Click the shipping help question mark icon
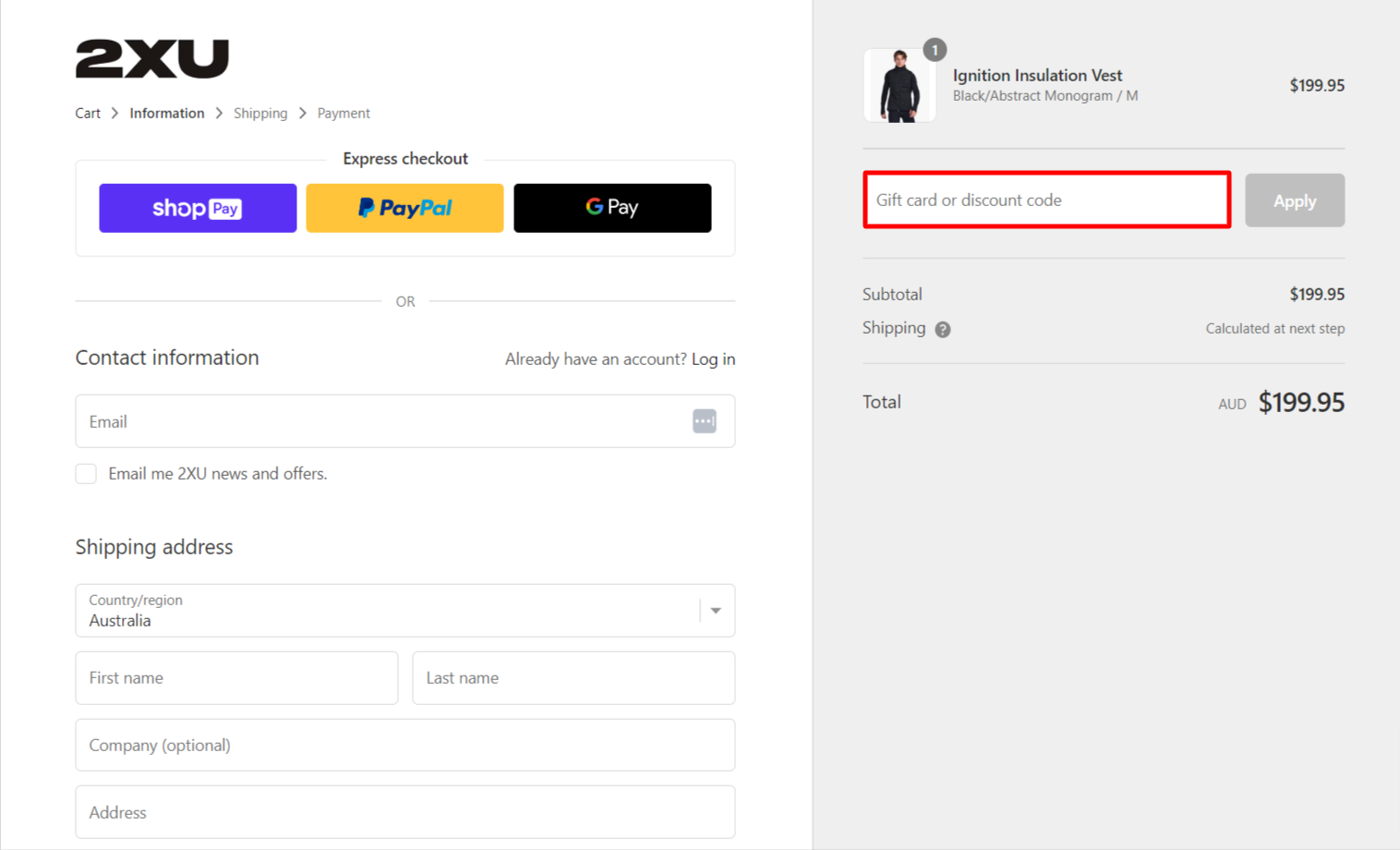The image size is (1400, 850). click(943, 329)
